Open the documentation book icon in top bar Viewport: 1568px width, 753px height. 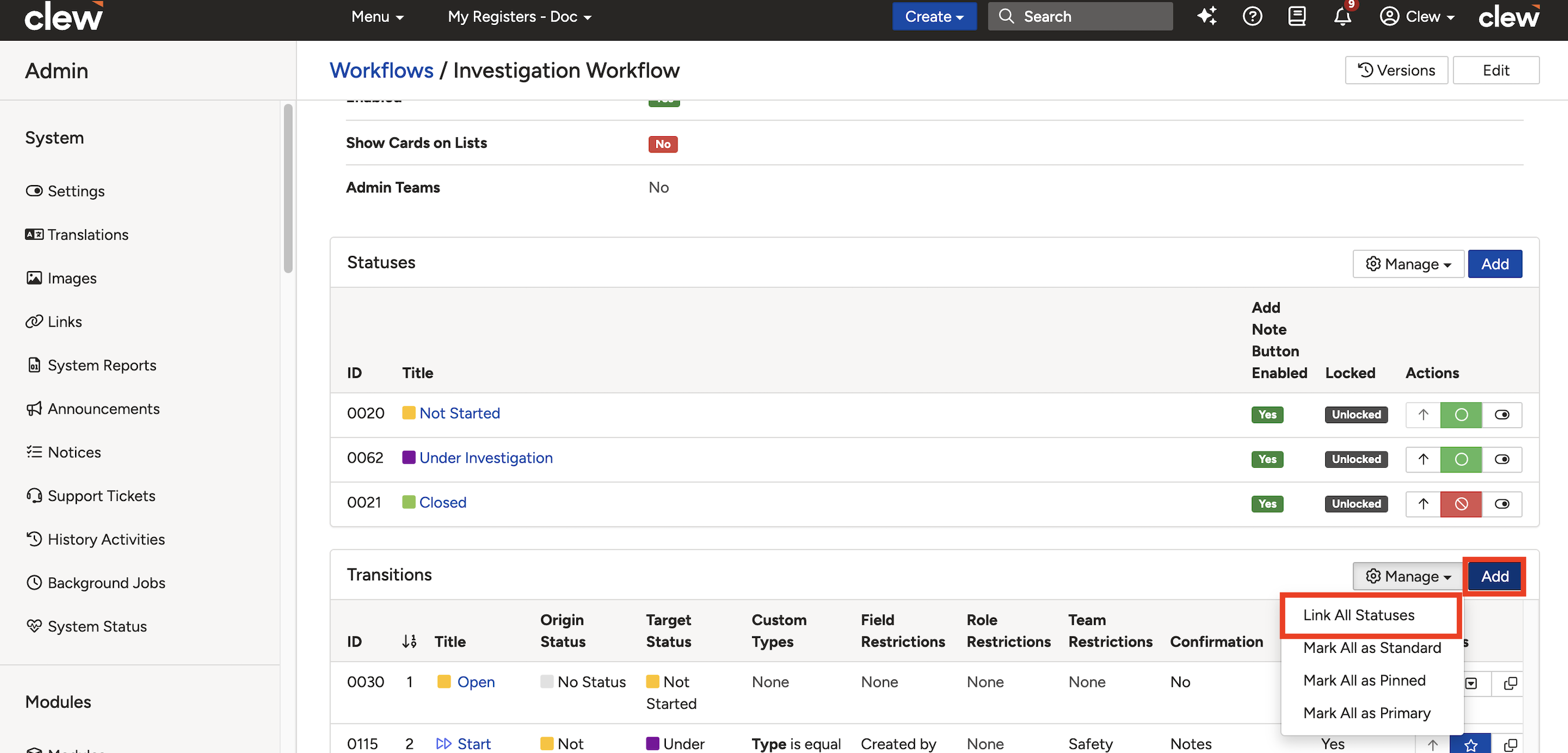(x=1297, y=16)
